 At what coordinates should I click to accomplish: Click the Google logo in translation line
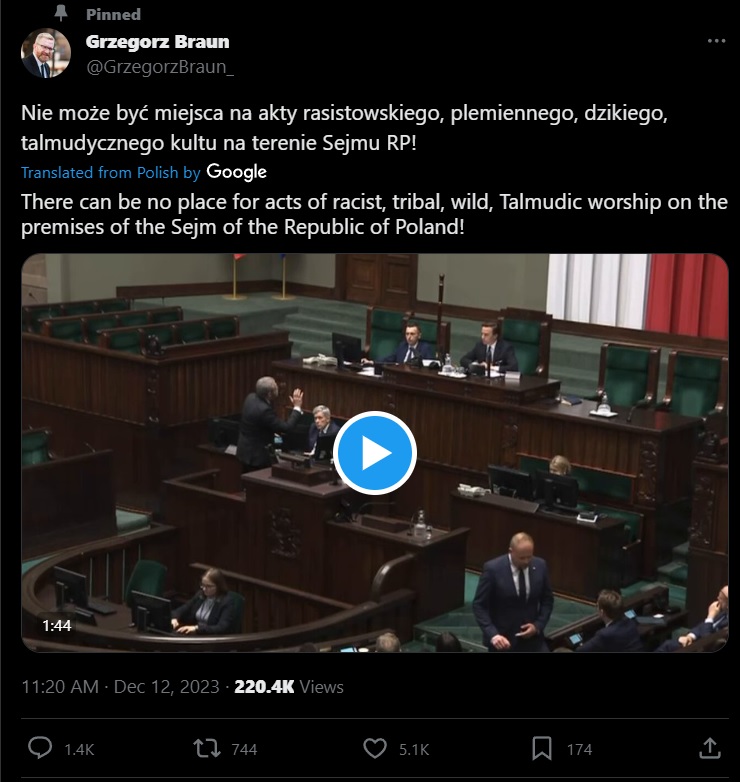[236, 172]
